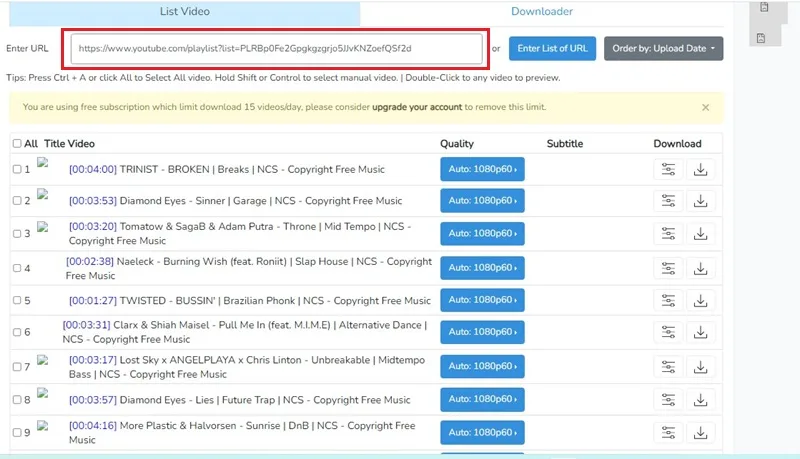Viewport: 800px width, 459px height.
Task: Open settings icon for Diamond Eyes - Sinner row
Action: coord(668,201)
